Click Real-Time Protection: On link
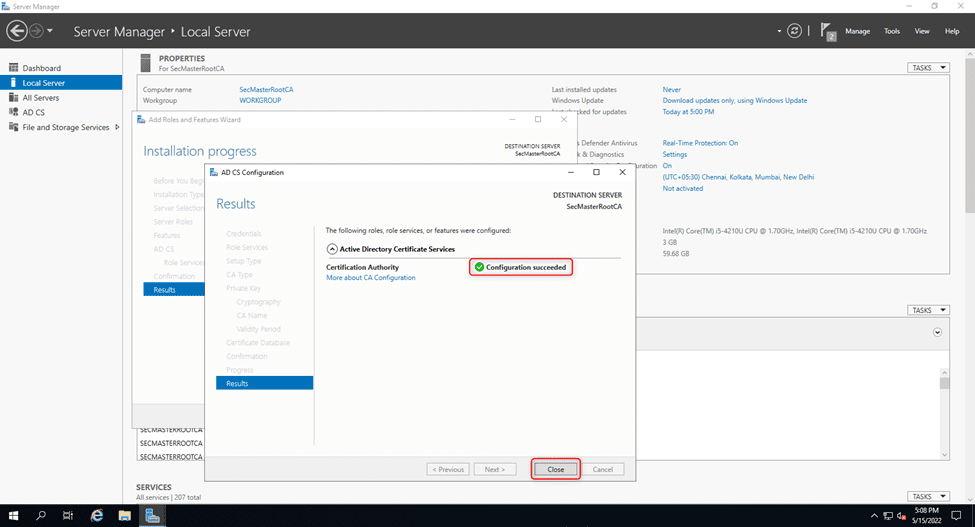The height and width of the screenshot is (527, 975). point(700,143)
